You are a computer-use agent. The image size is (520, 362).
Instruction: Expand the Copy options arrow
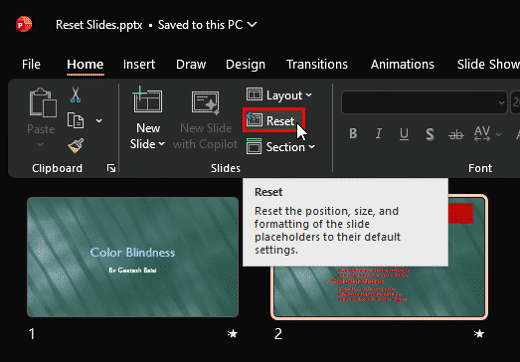point(99,120)
